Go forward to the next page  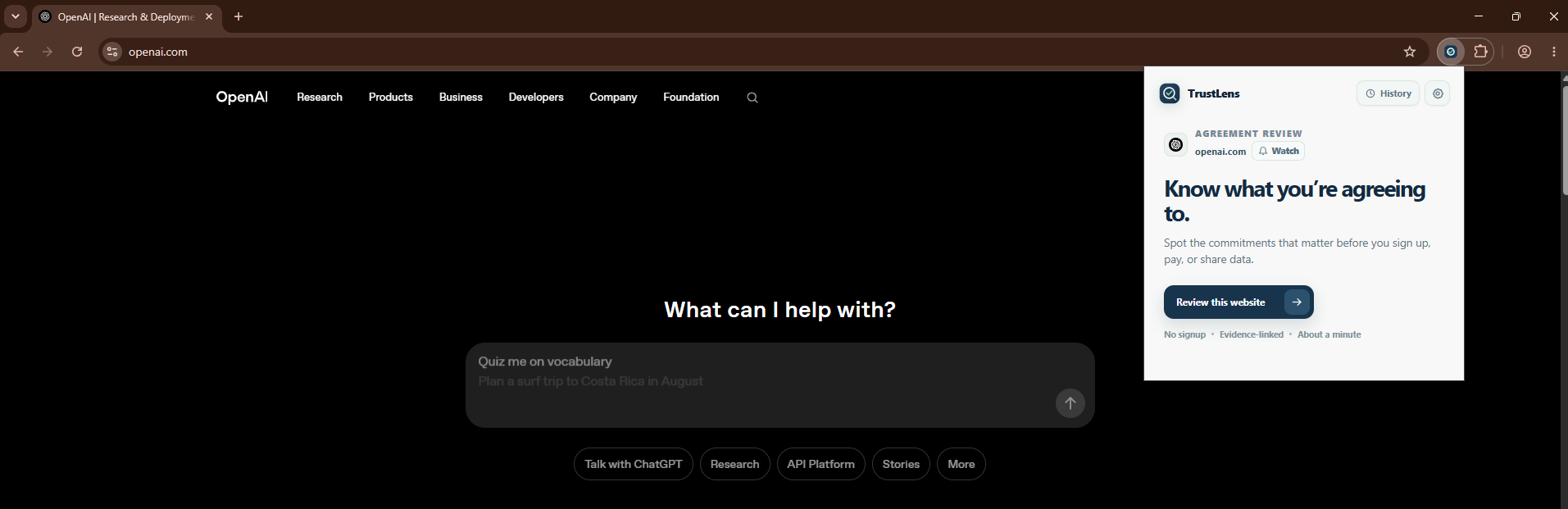point(48,52)
